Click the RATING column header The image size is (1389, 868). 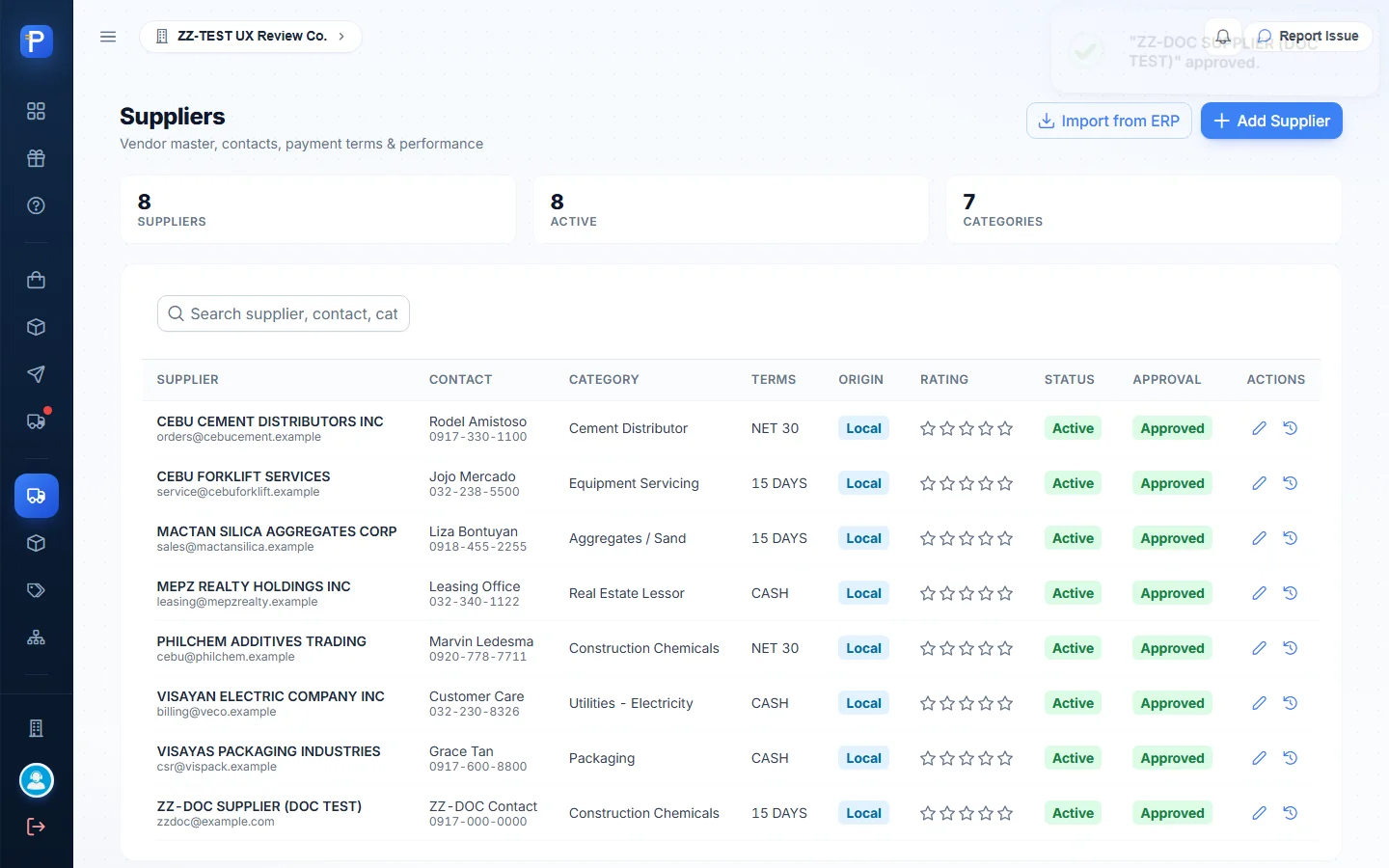tap(944, 380)
